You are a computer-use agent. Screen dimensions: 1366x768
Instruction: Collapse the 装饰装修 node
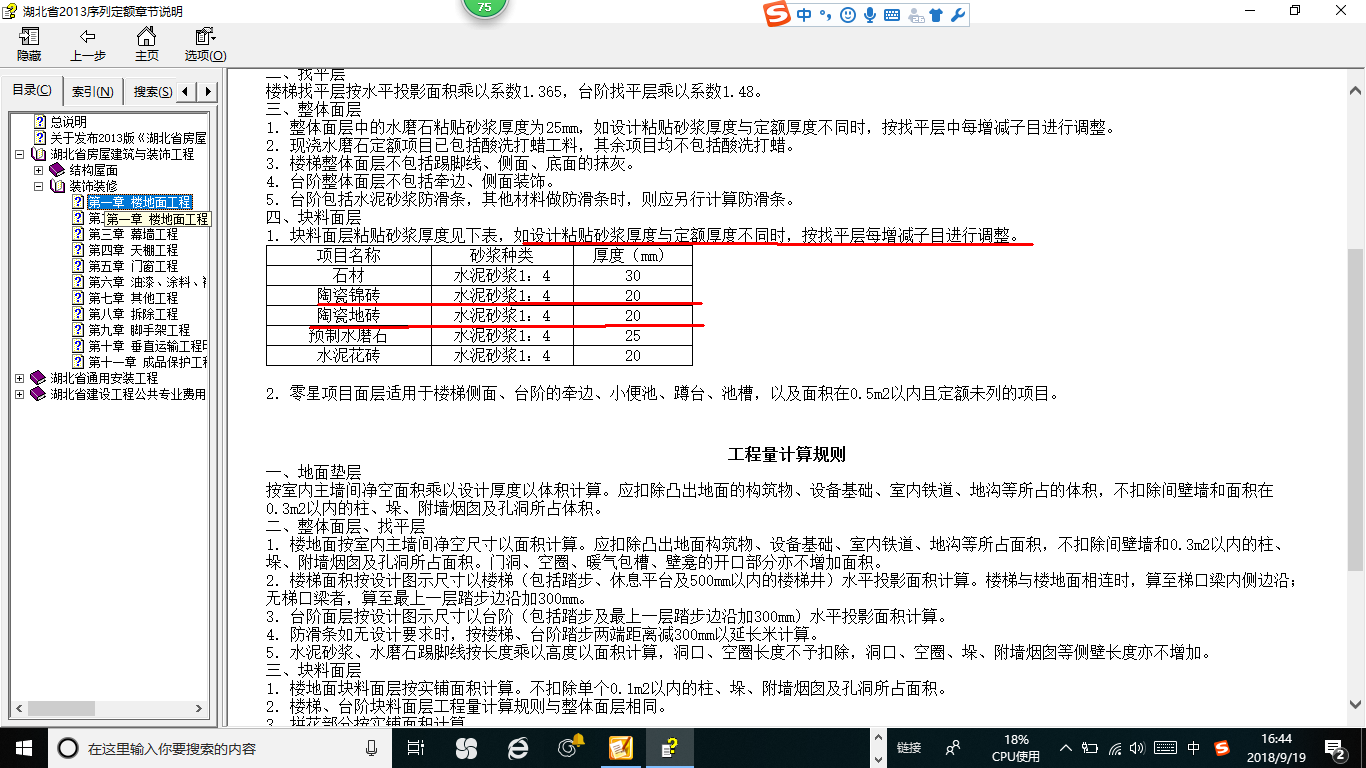click(x=39, y=187)
